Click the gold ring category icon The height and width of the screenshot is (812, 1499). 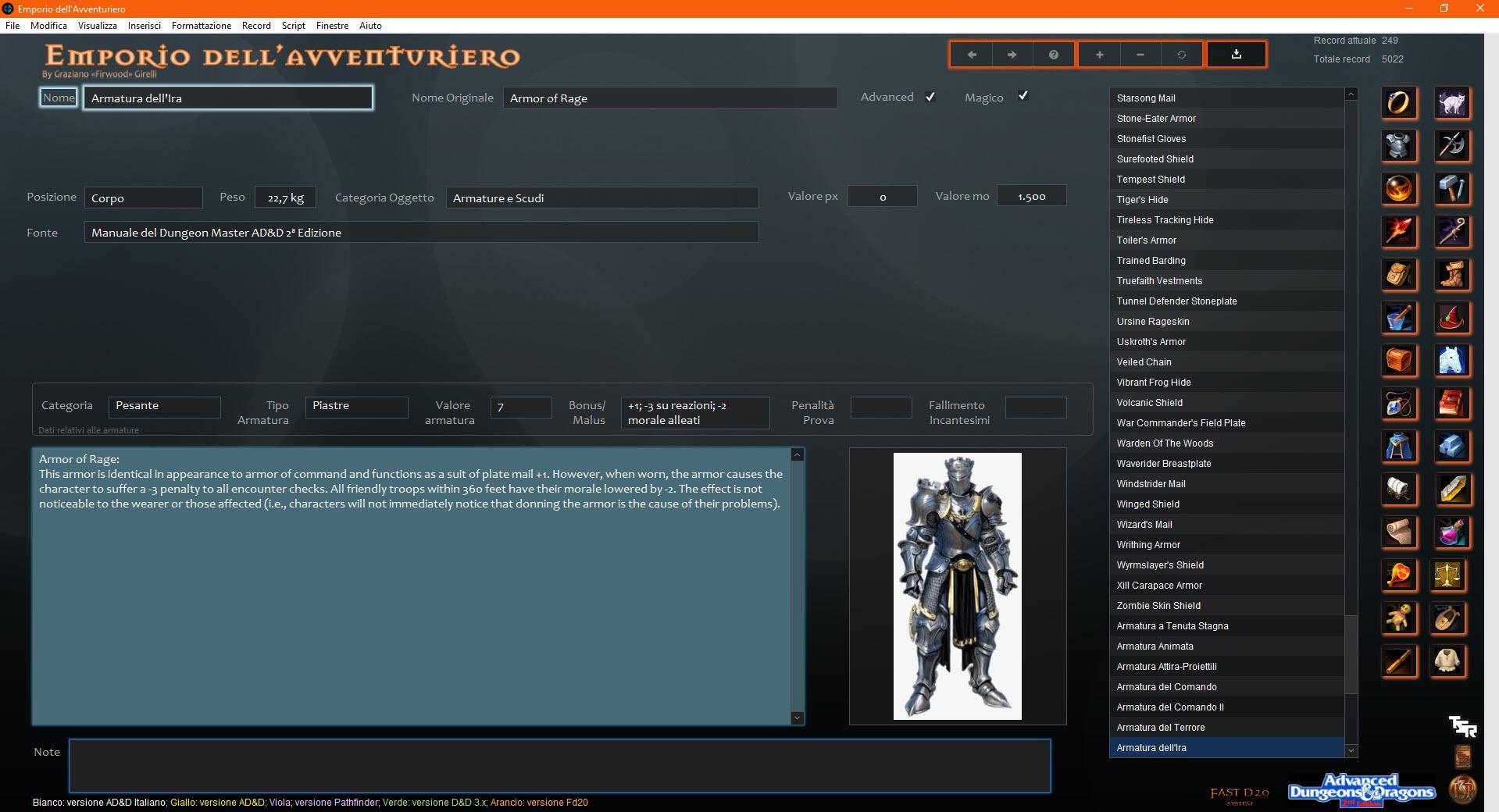(x=1398, y=103)
